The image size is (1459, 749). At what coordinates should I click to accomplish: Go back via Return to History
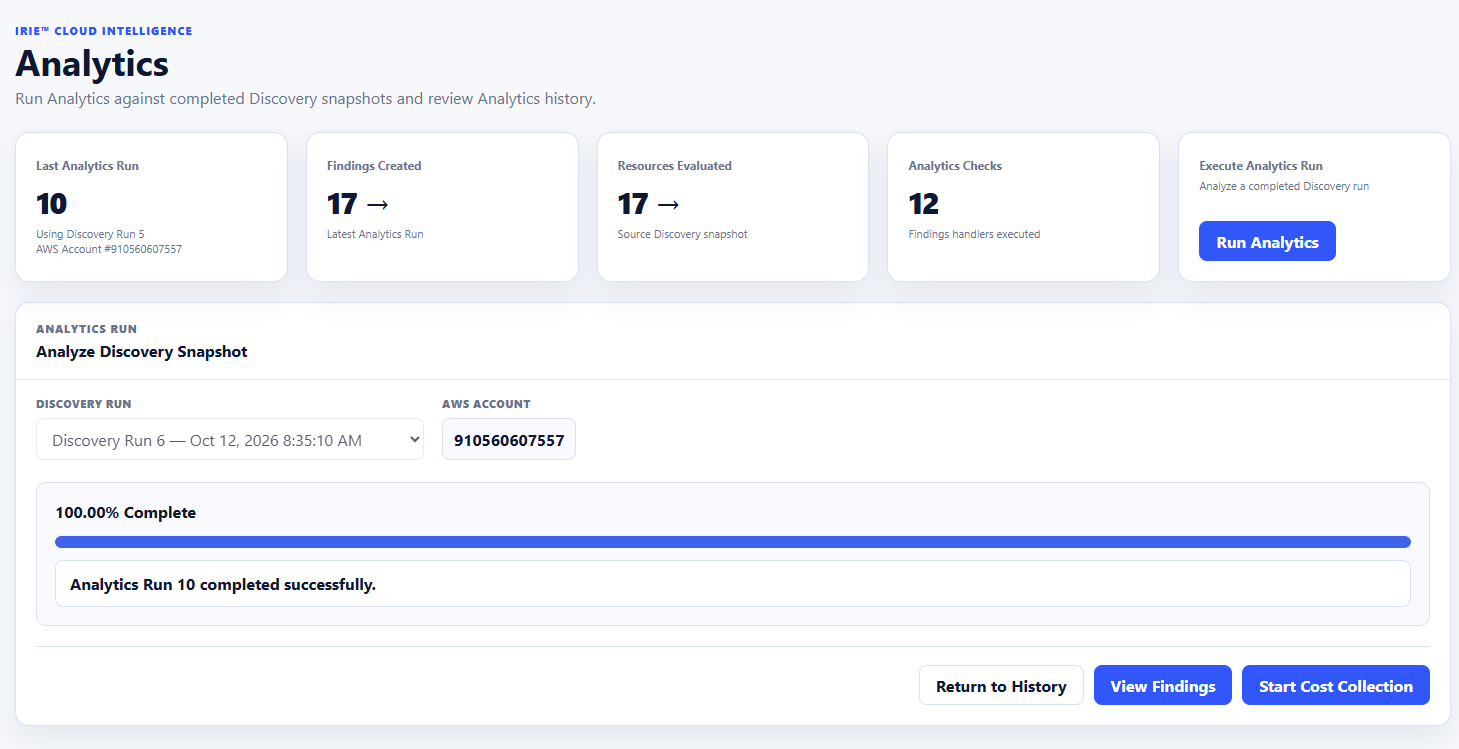pos(1001,685)
